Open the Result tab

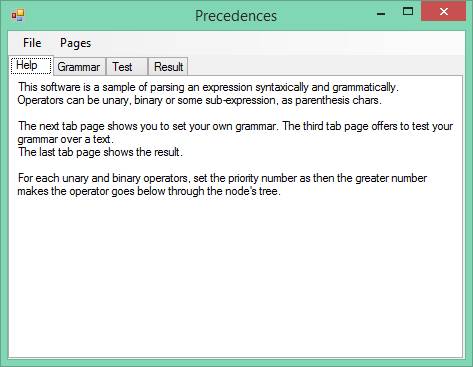coord(168,67)
